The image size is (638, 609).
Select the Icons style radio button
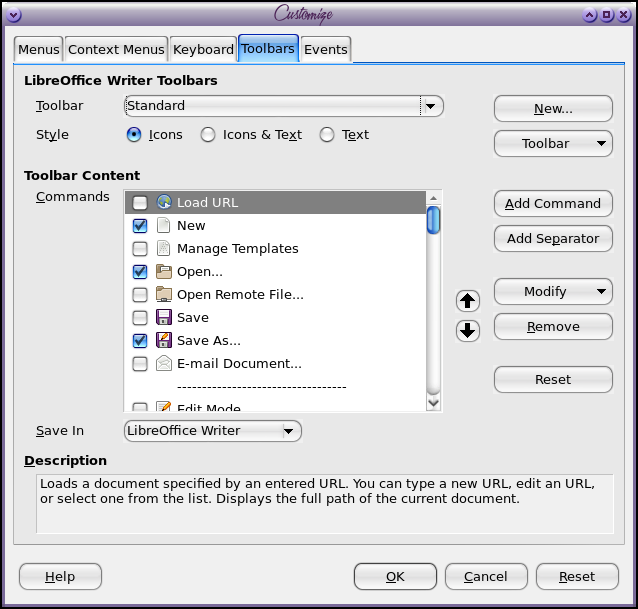(x=134, y=135)
